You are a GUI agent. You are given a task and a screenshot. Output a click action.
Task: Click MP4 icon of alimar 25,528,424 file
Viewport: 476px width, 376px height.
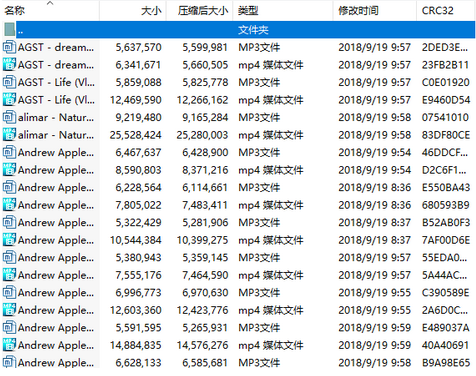[x=9, y=134]
